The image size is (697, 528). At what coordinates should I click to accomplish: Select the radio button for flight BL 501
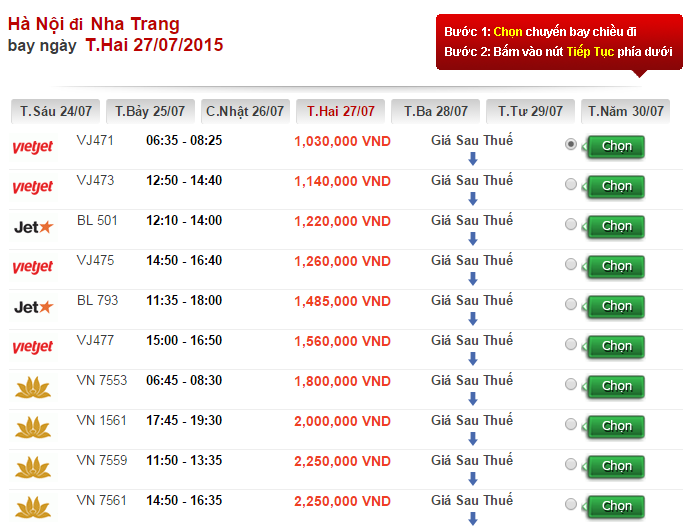[x=571, y=225]
